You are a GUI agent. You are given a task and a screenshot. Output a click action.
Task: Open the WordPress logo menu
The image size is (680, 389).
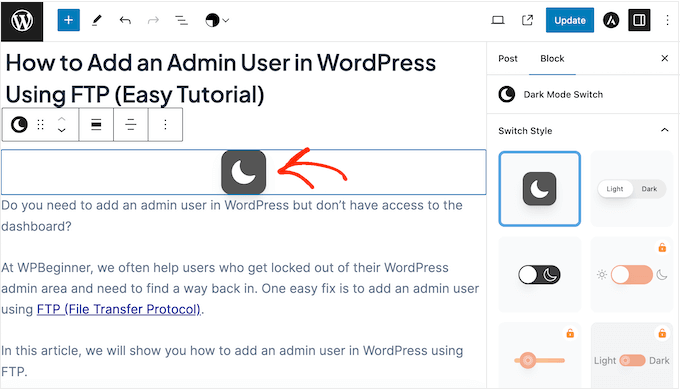(22, 21)
